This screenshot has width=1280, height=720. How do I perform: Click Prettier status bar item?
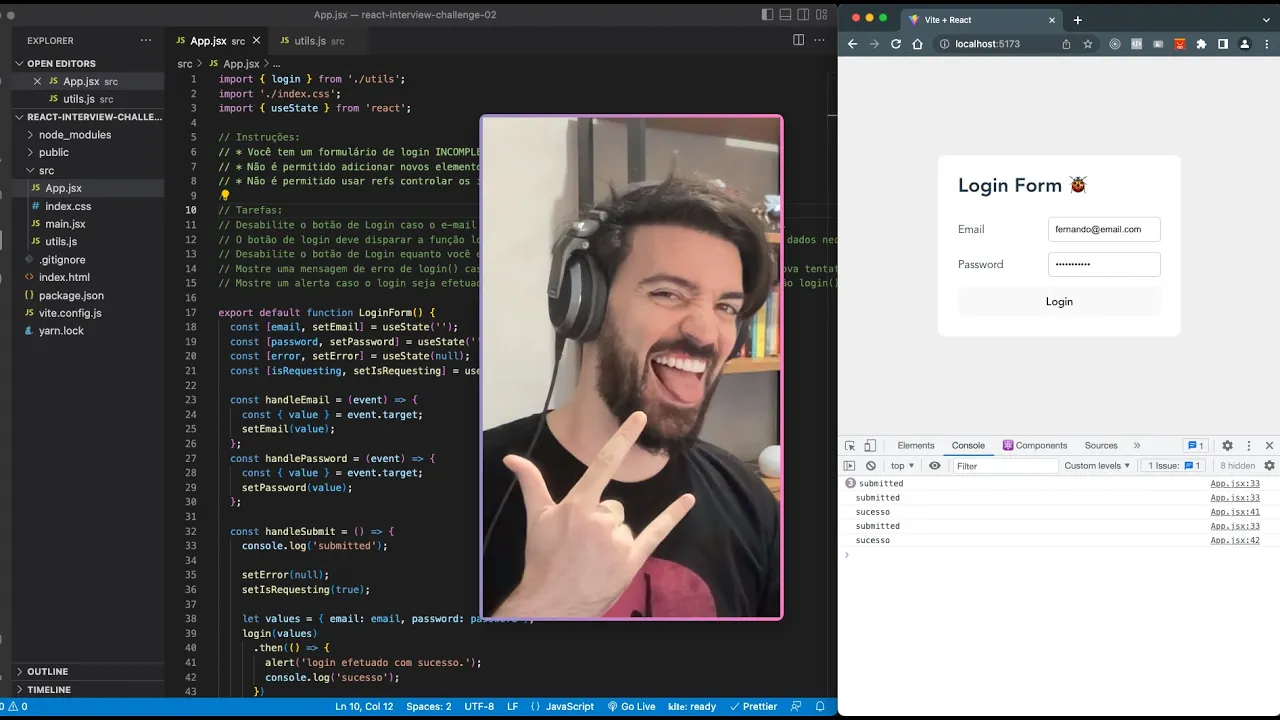(752, 706)
